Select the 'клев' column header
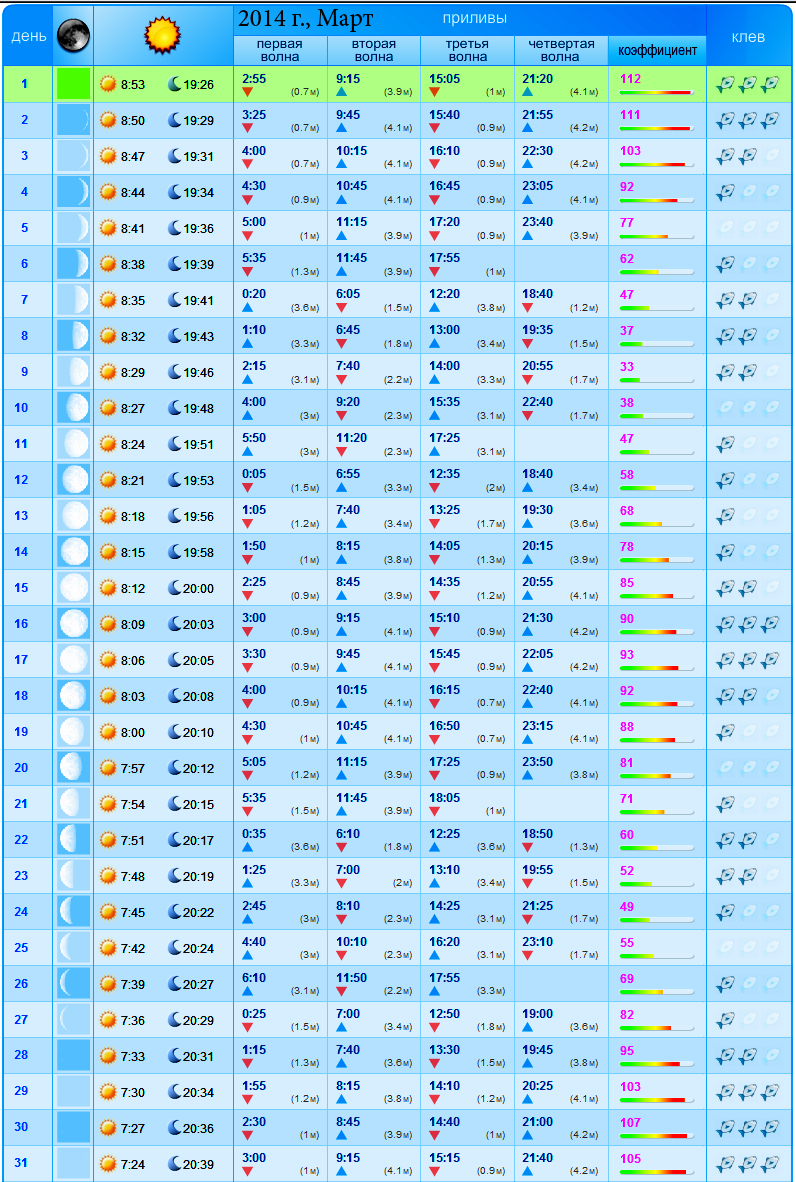This screenshot has width=796, height=1182. [x=749, y=37]
